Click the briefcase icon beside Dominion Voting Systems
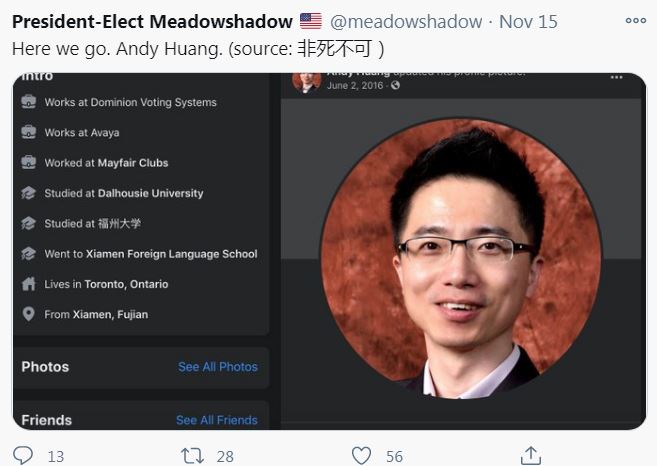657x466 pixels. click(x=28, y=102)
